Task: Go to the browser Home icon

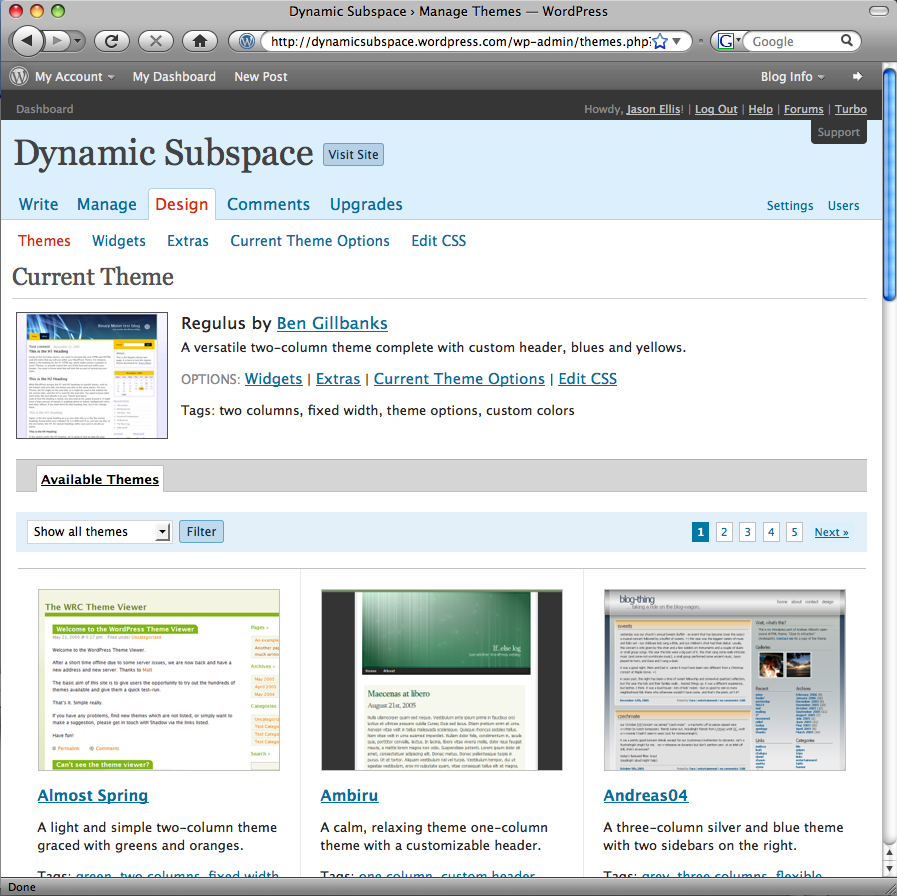Action: click(x=200, y=41)
